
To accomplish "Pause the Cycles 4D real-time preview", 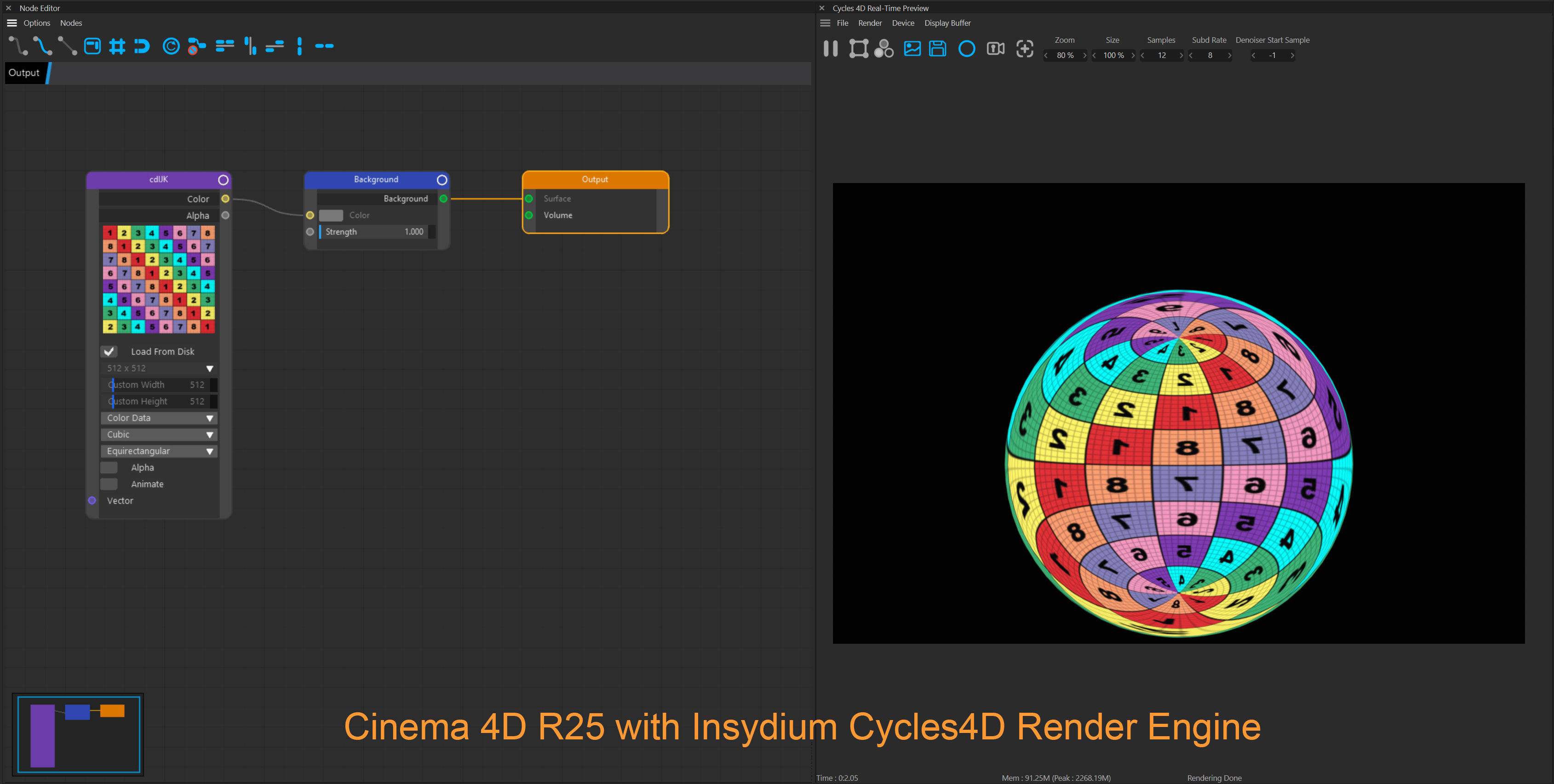I will pos(831,48).
